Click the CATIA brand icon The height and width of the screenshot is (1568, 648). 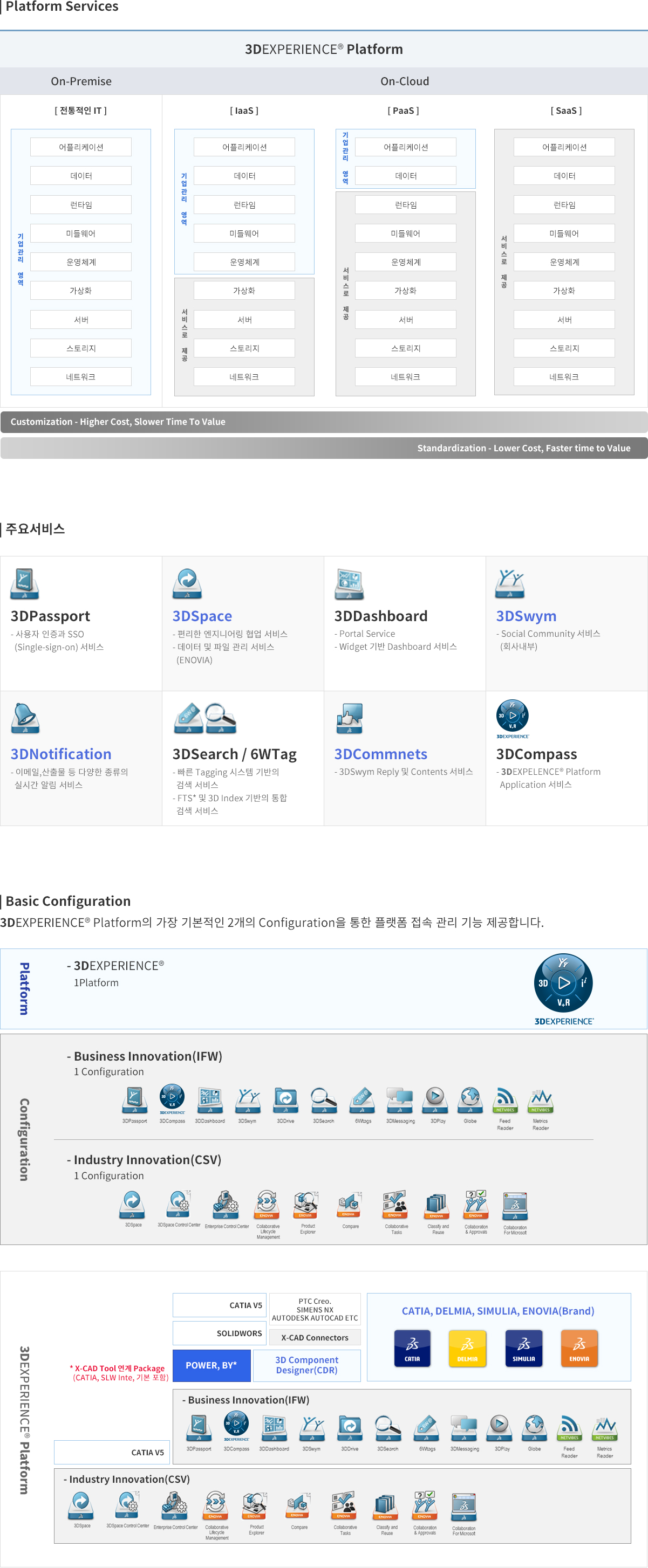coord(412,1348)
